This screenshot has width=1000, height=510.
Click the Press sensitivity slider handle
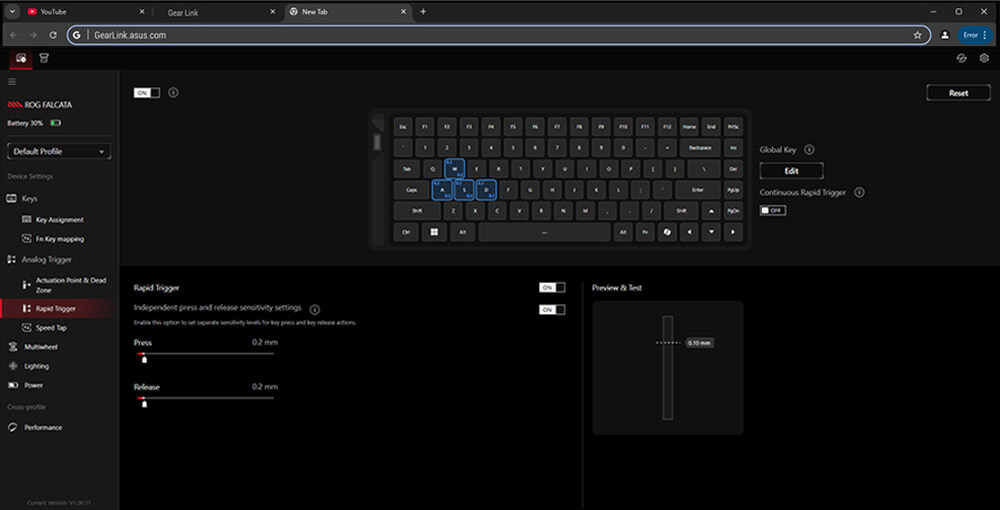tap(144, 359)
